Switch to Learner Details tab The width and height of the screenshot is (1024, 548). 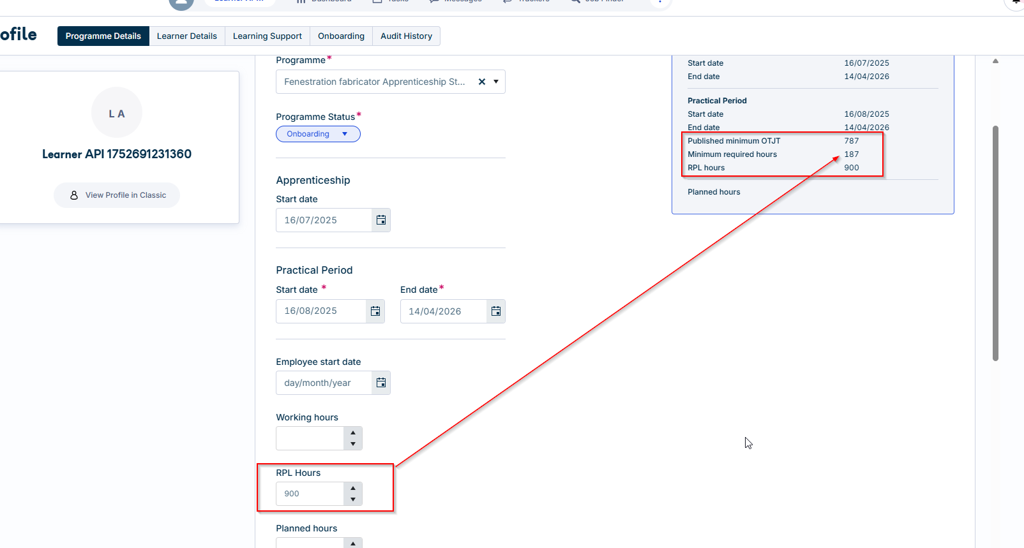[187, 36]
